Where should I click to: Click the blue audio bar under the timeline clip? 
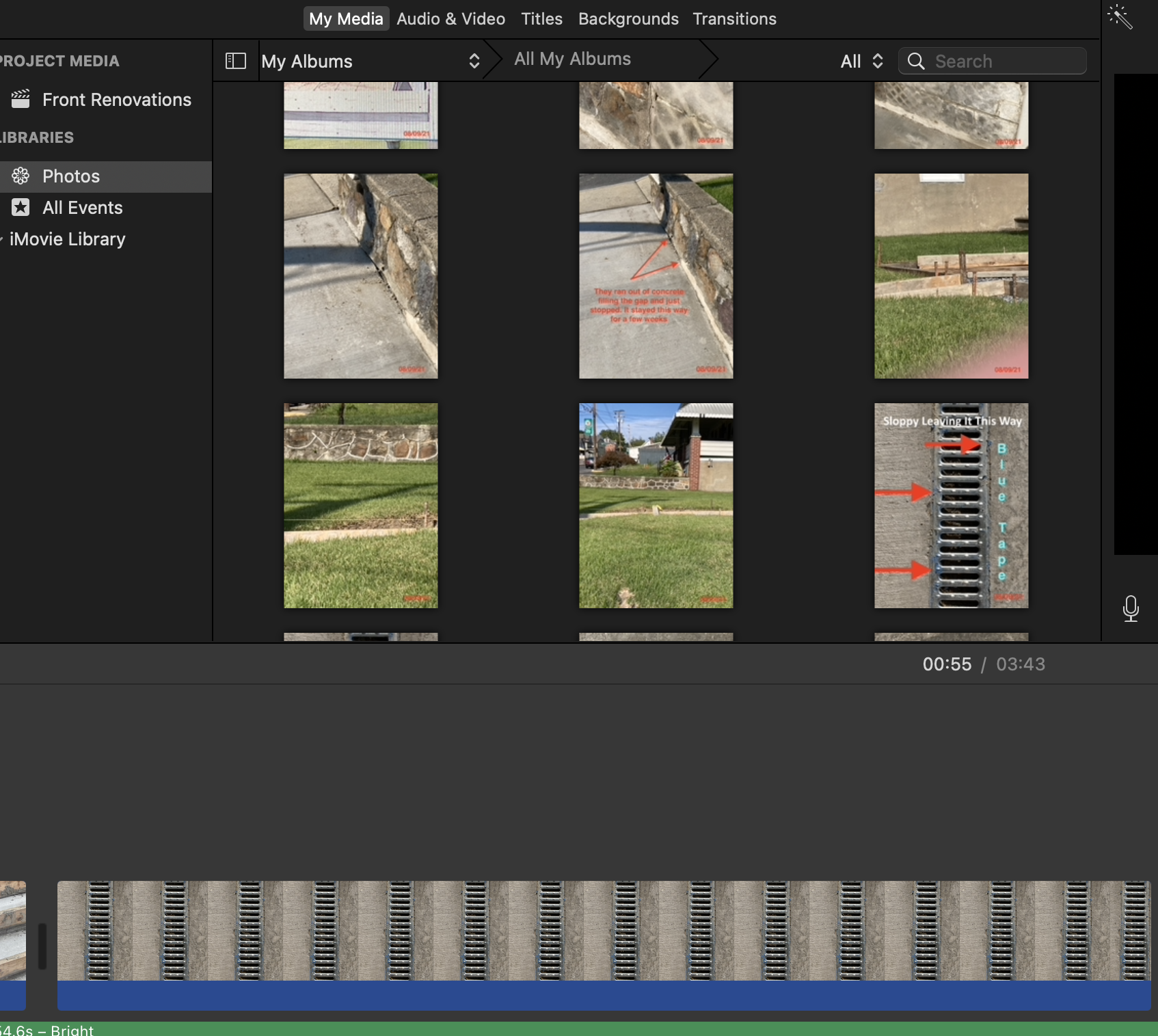[x=603, y=996]
